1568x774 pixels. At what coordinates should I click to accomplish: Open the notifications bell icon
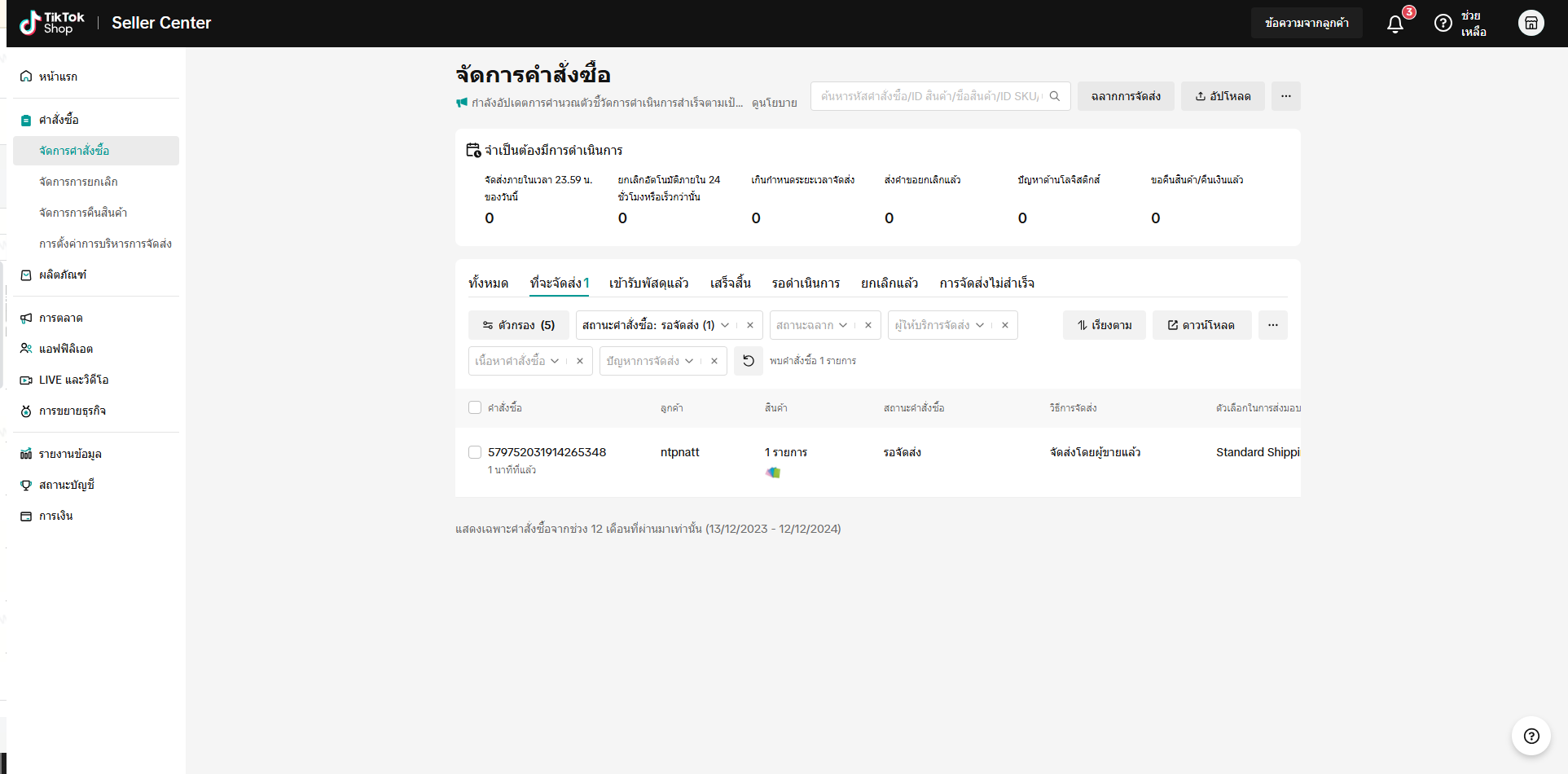click(1395, 24)
